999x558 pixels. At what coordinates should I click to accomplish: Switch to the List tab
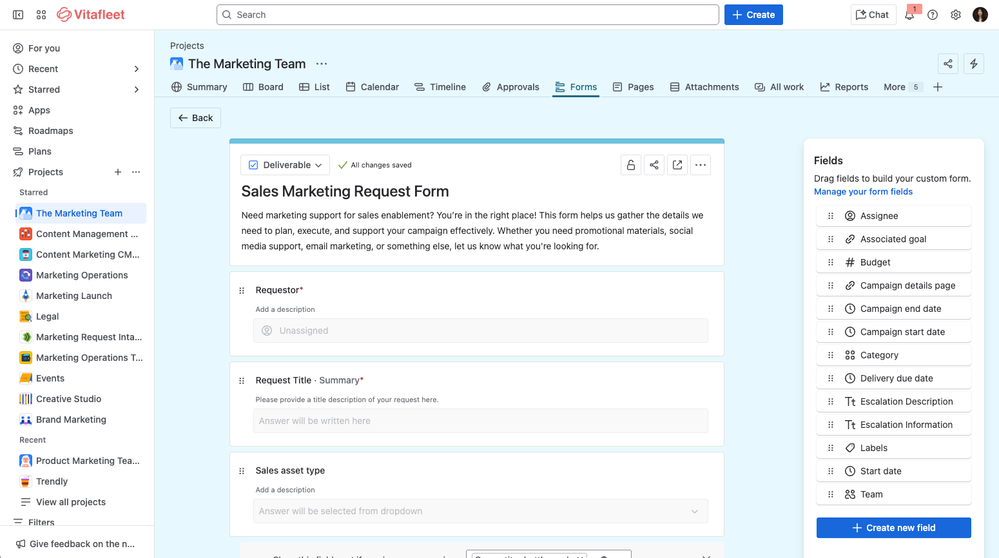pyautogui.click(x=314, y=87)
